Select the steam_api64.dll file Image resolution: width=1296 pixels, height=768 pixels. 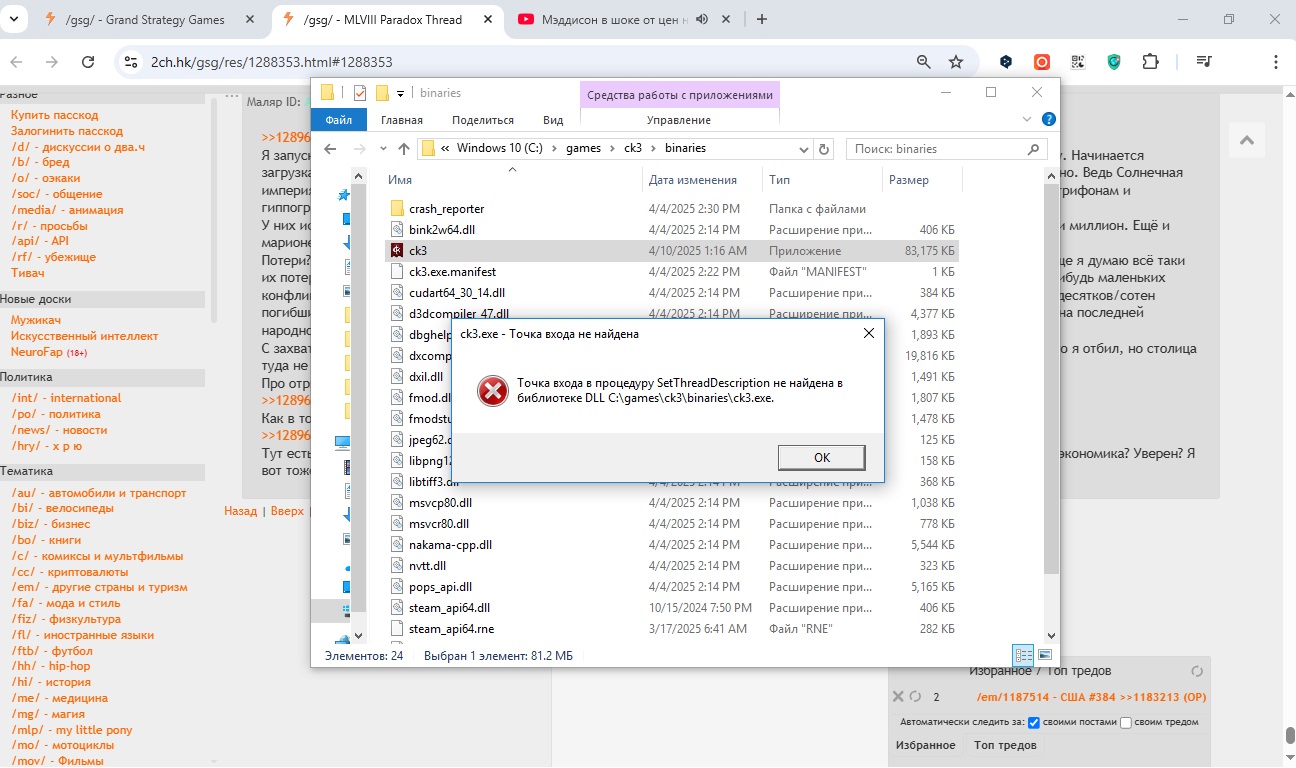(449, 608)
